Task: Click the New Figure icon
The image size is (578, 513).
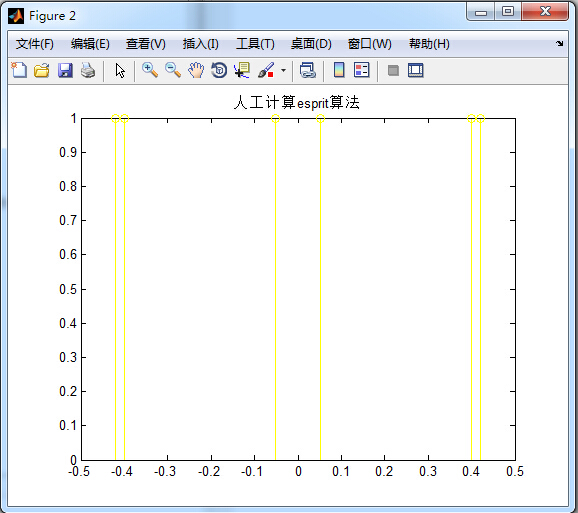Action: pyautogui.click(x=19, y=70)
